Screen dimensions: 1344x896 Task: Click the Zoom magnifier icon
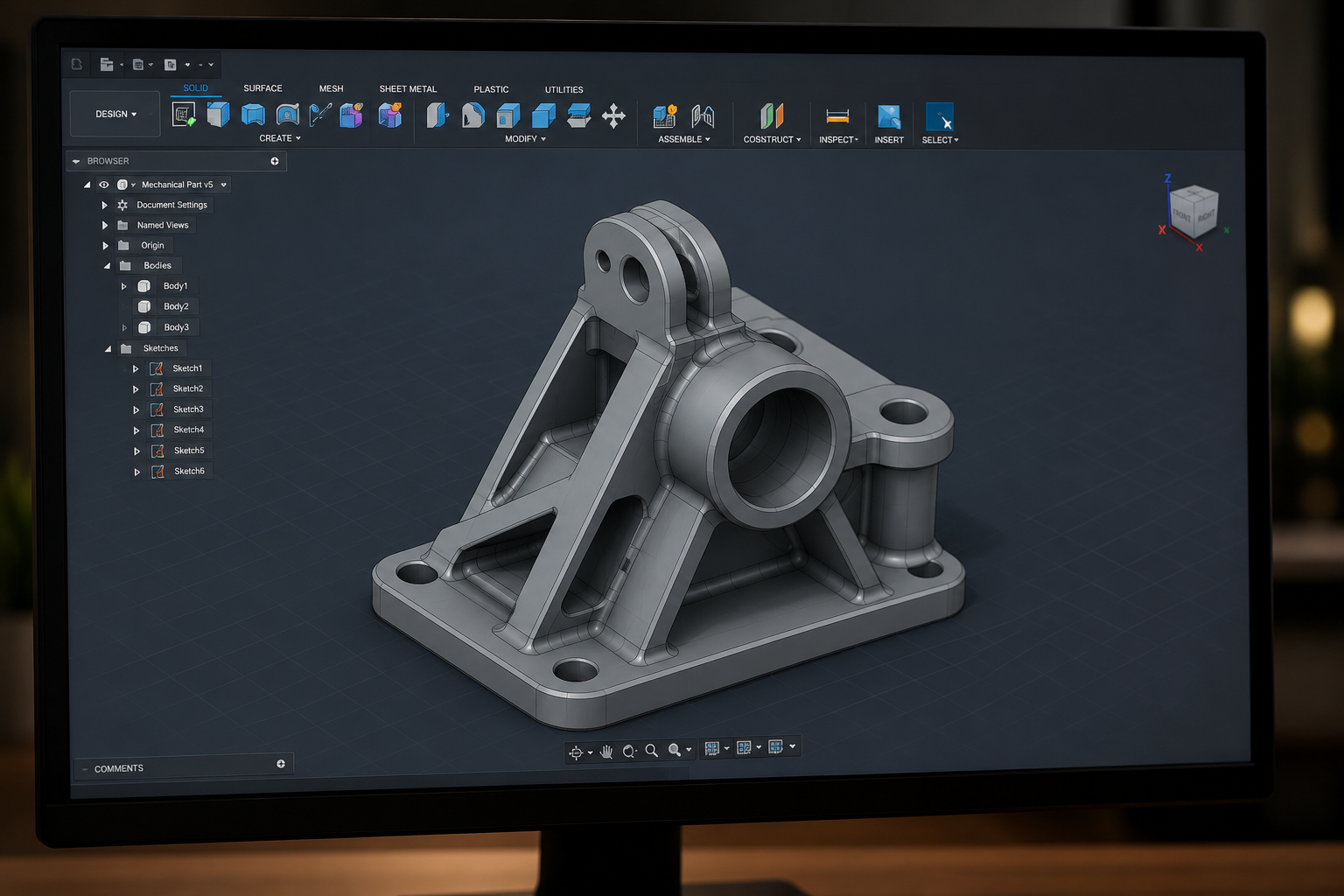(x=652, y=751)
